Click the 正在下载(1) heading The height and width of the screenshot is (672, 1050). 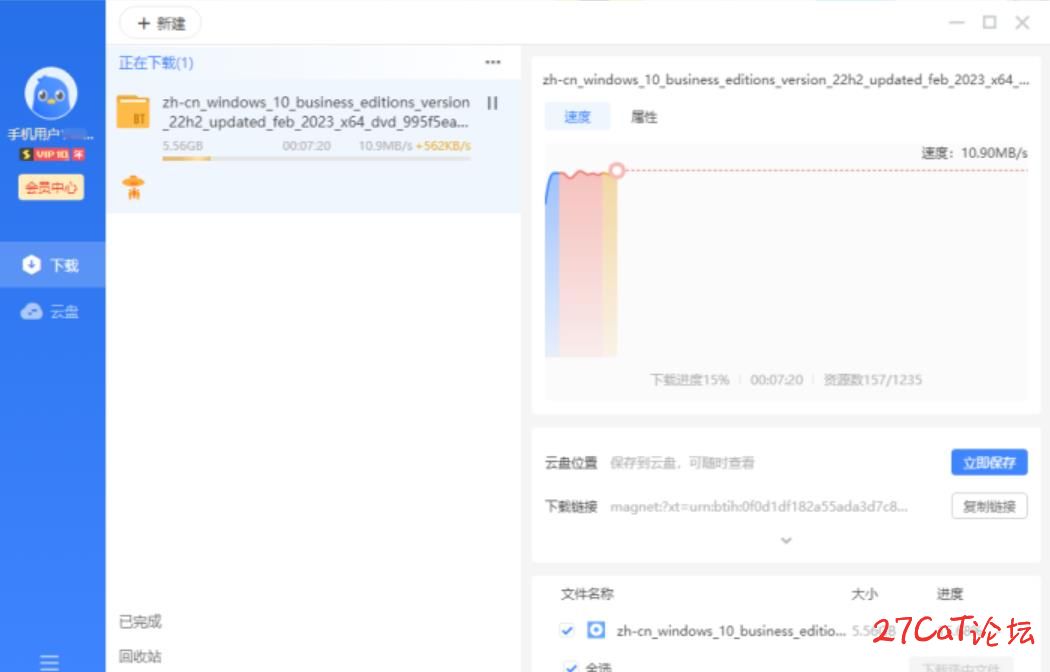click(156, 63)
